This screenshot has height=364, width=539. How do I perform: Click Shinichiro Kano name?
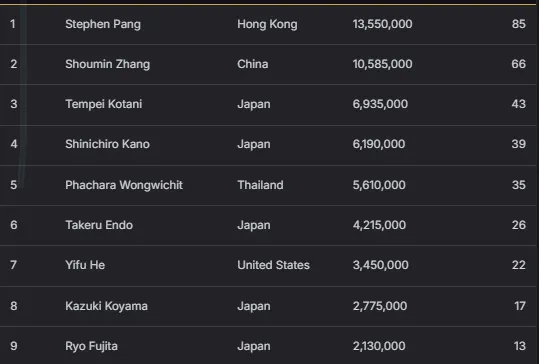[107, 144]
